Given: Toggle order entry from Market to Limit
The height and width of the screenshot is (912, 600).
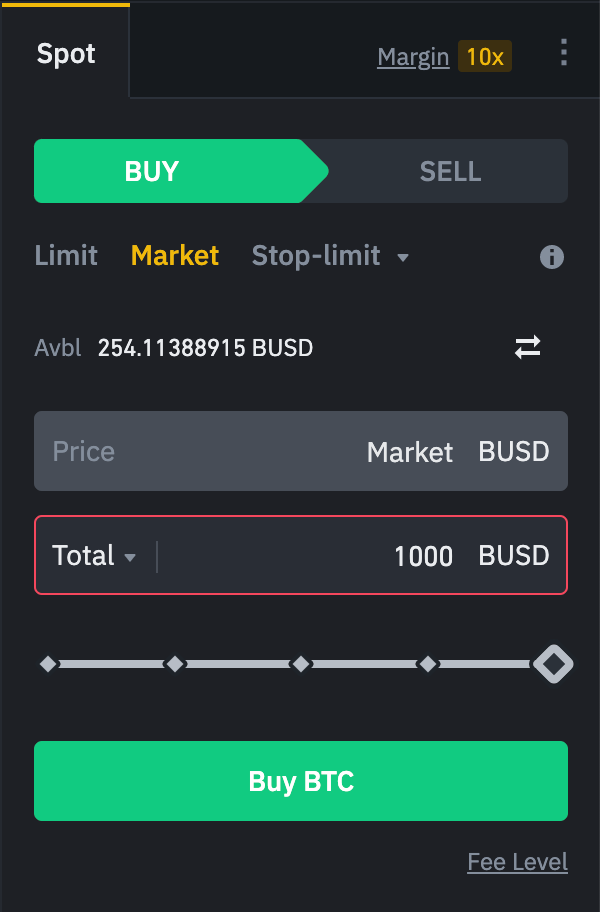Looking at the screenshot, I should click(66, 256).
